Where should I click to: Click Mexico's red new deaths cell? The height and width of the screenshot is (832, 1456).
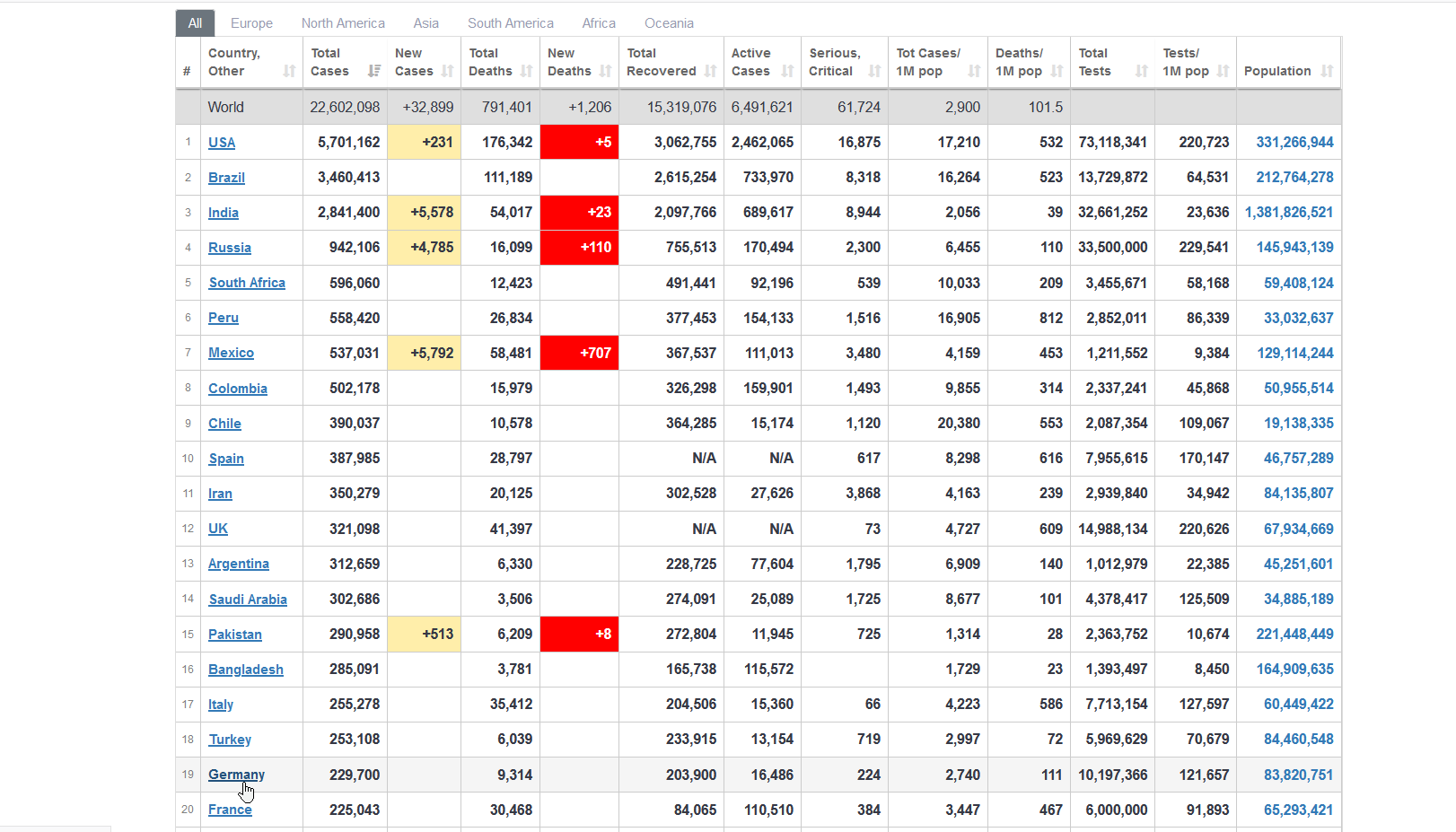coord(579,354)
